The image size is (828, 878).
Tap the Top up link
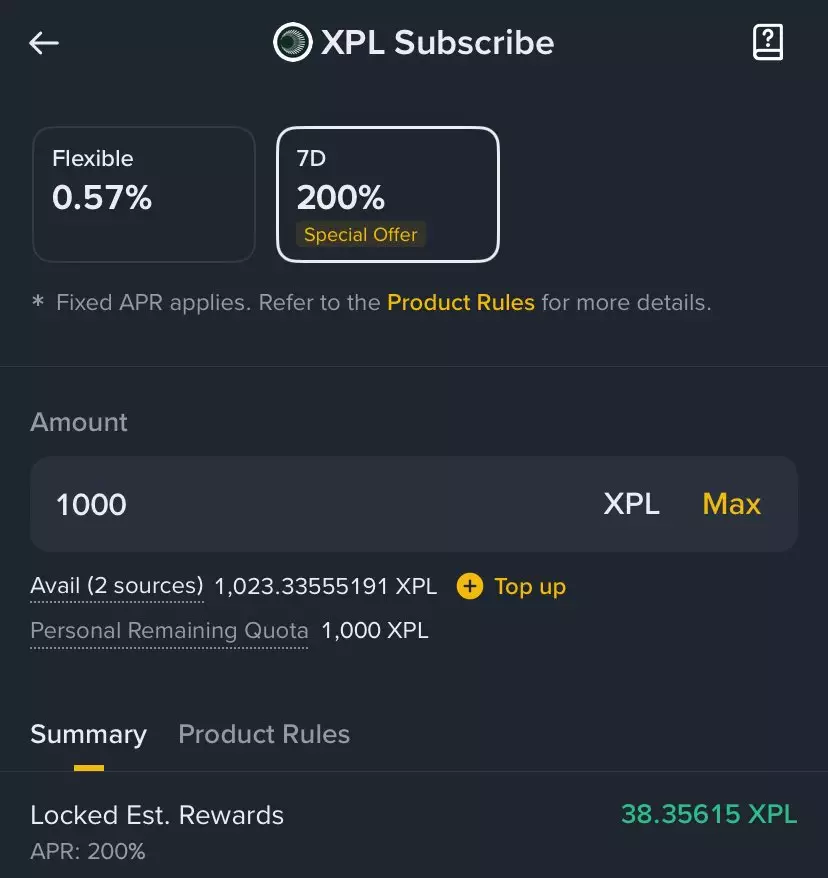[529, 586]
